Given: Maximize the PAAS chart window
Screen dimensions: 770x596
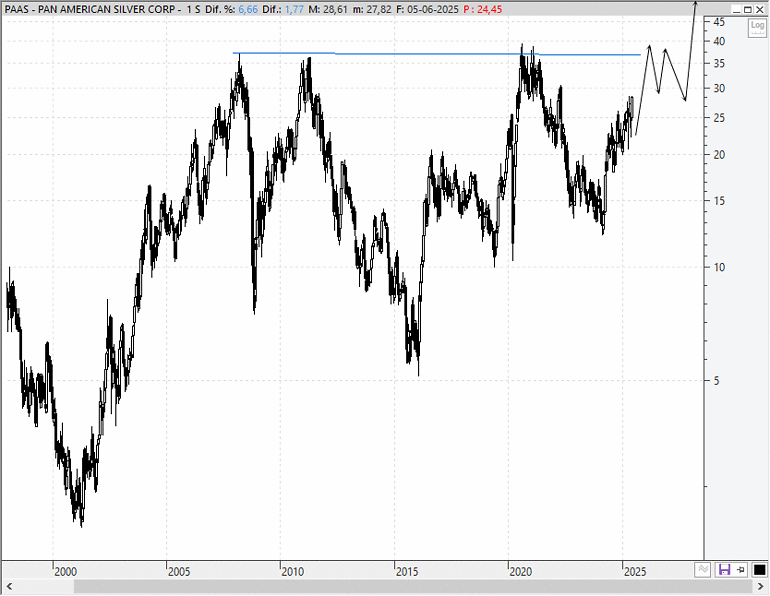Looking at the screenshot, I should 747,9.
